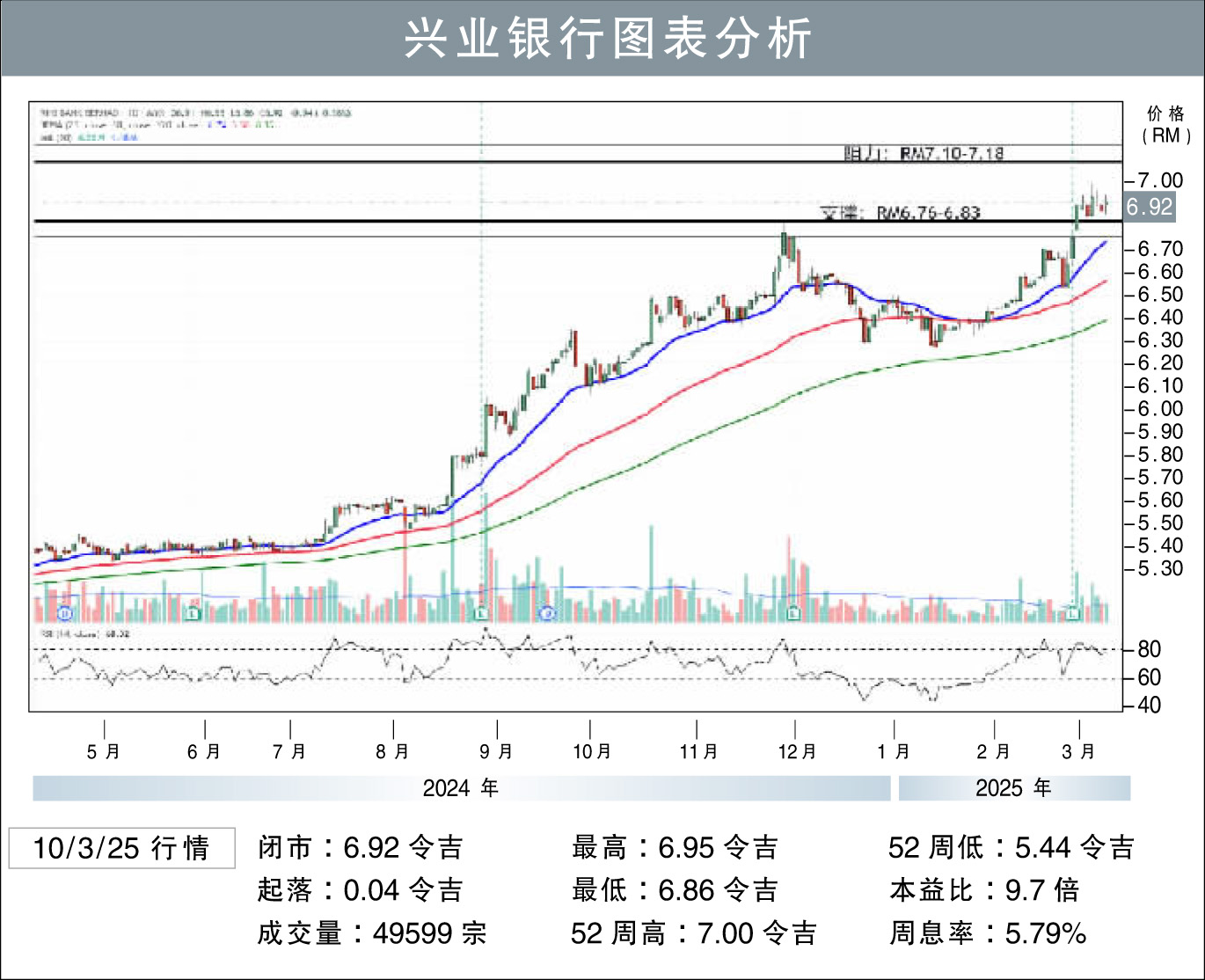Viewport: 1205px width, 980px height.
Task: Click the 2025 年 year bar
Action: [1014, 788]
